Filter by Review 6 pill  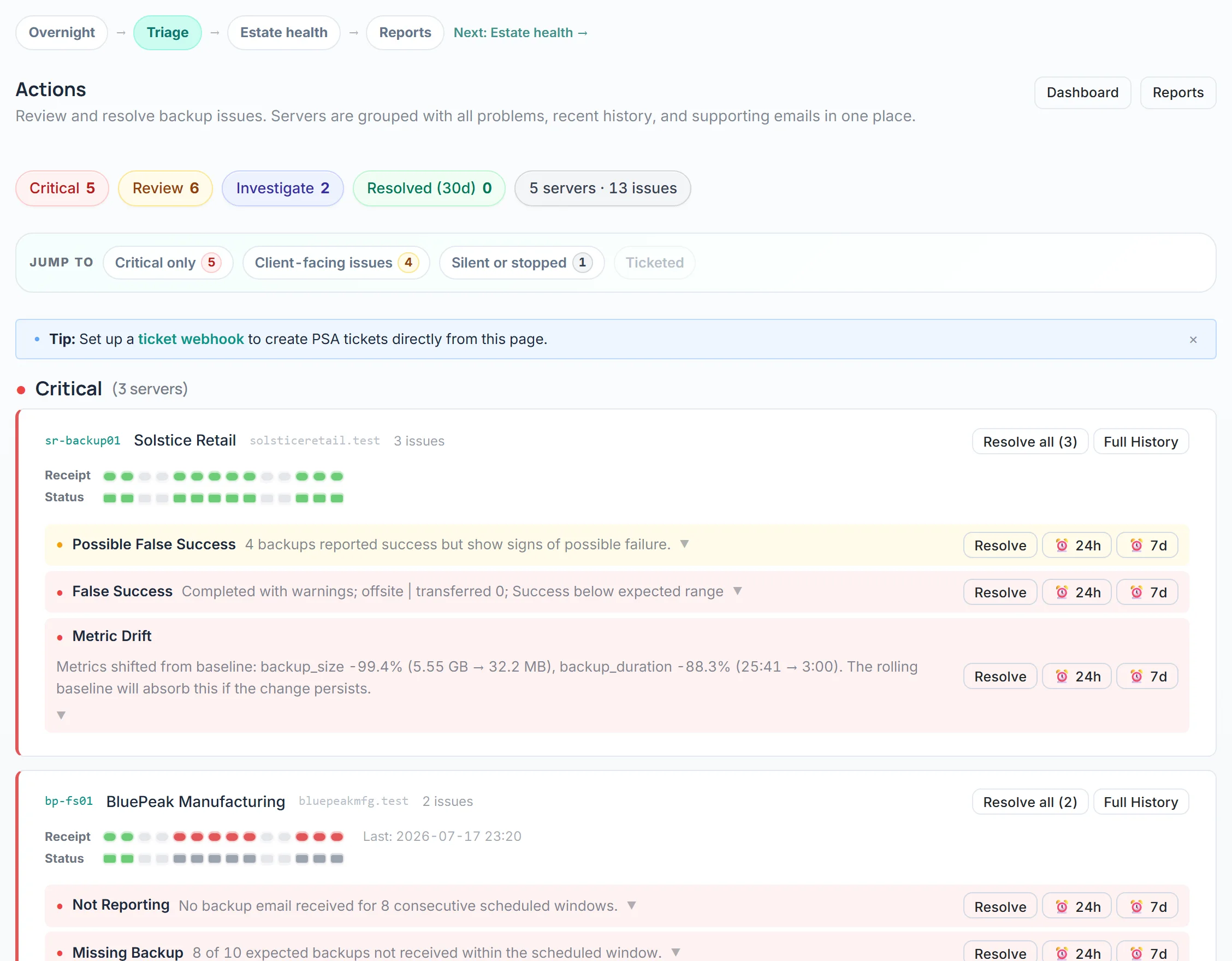[165, 188]
